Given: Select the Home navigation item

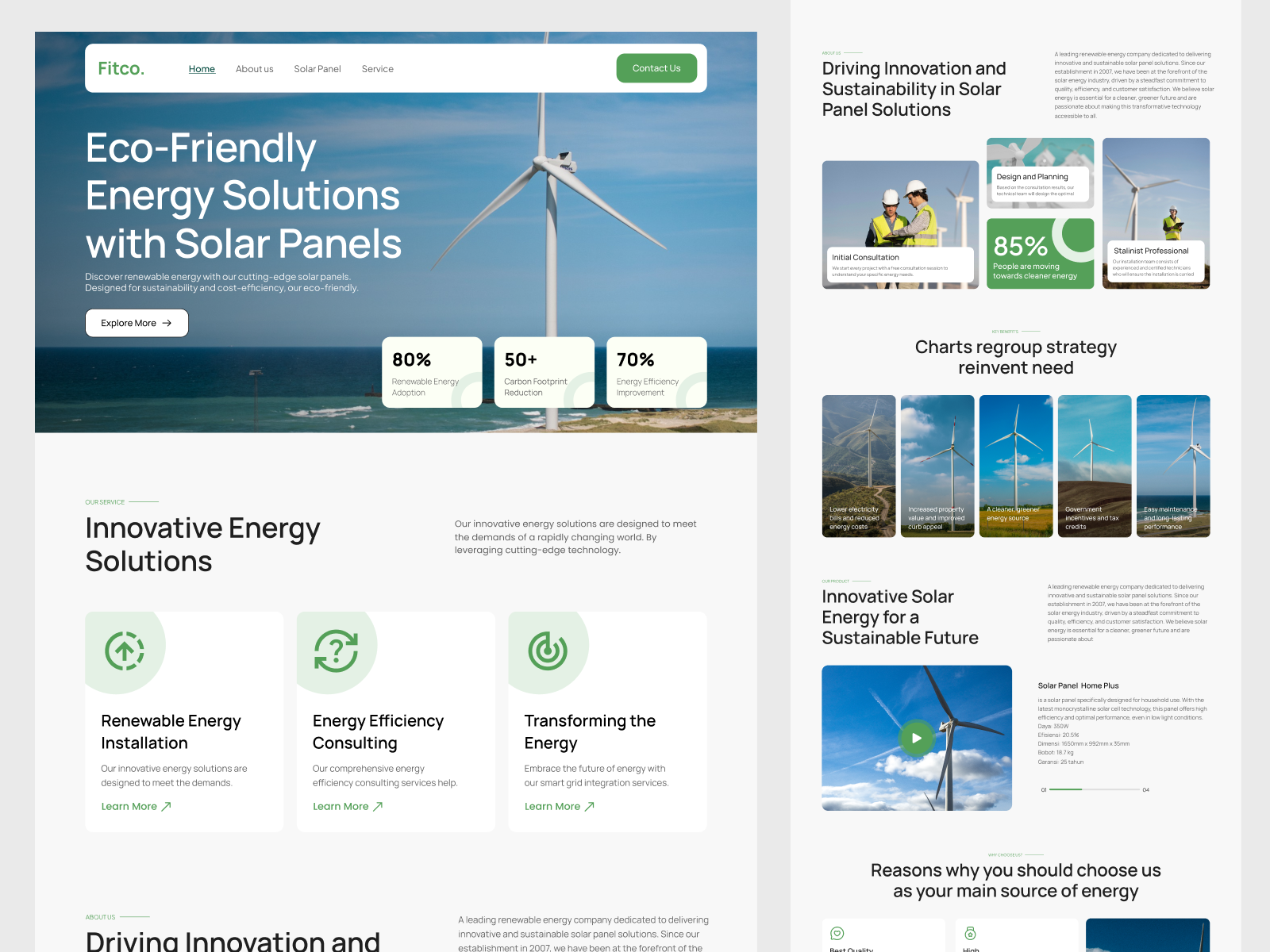Looking at the screenshot, I should (202, 68).
